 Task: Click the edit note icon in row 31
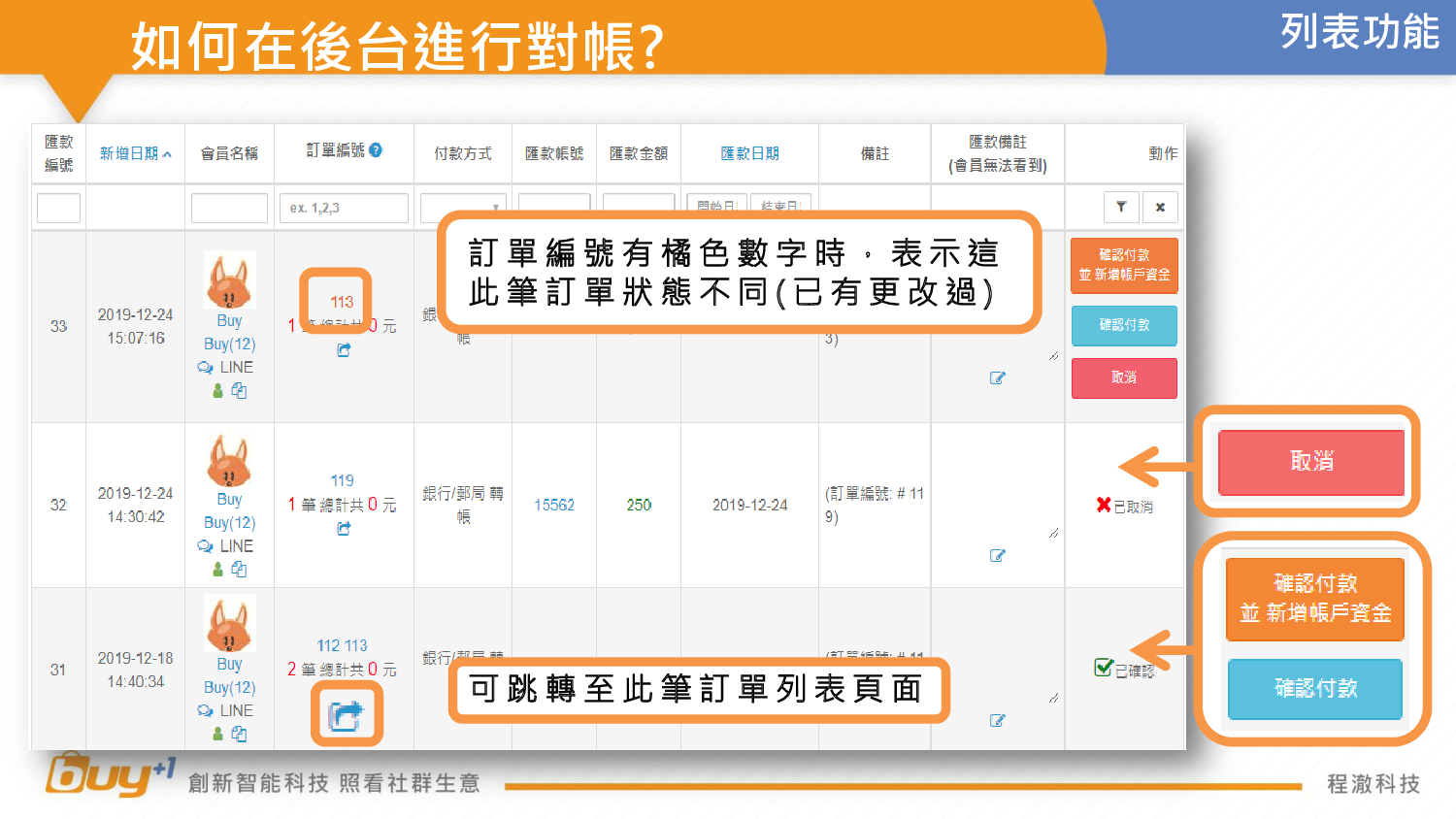coord(997,720)
